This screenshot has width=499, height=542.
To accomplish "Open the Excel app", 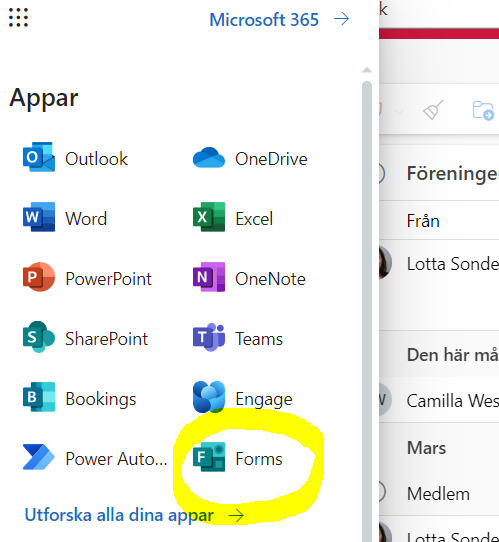I will pyautogui.click(x=233, y=218).
